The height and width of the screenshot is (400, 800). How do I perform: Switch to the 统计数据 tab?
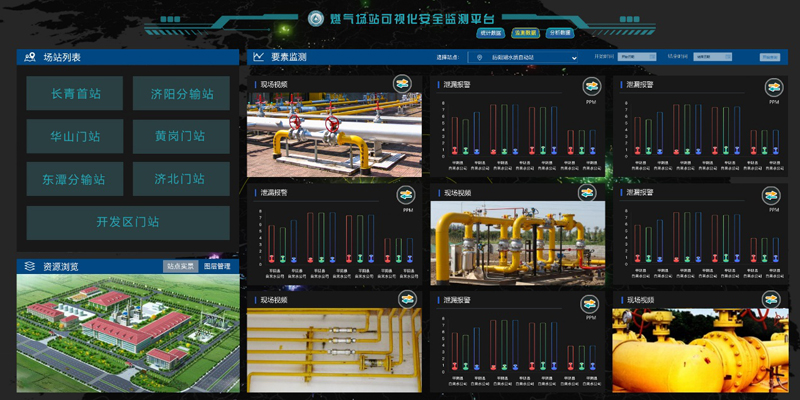coord(489,33)
